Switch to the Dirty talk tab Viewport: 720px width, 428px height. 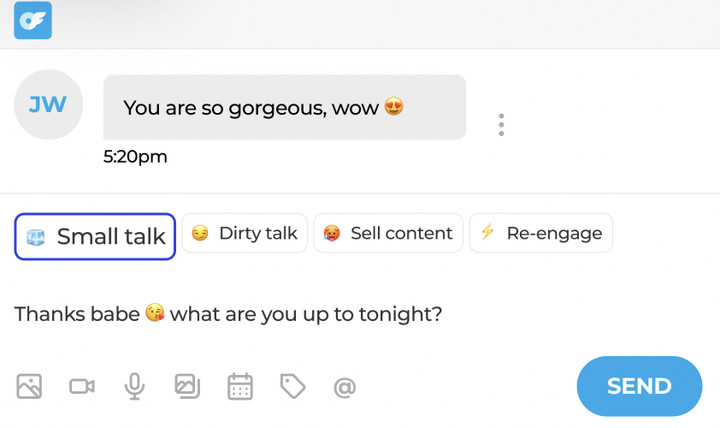point(245,233)
